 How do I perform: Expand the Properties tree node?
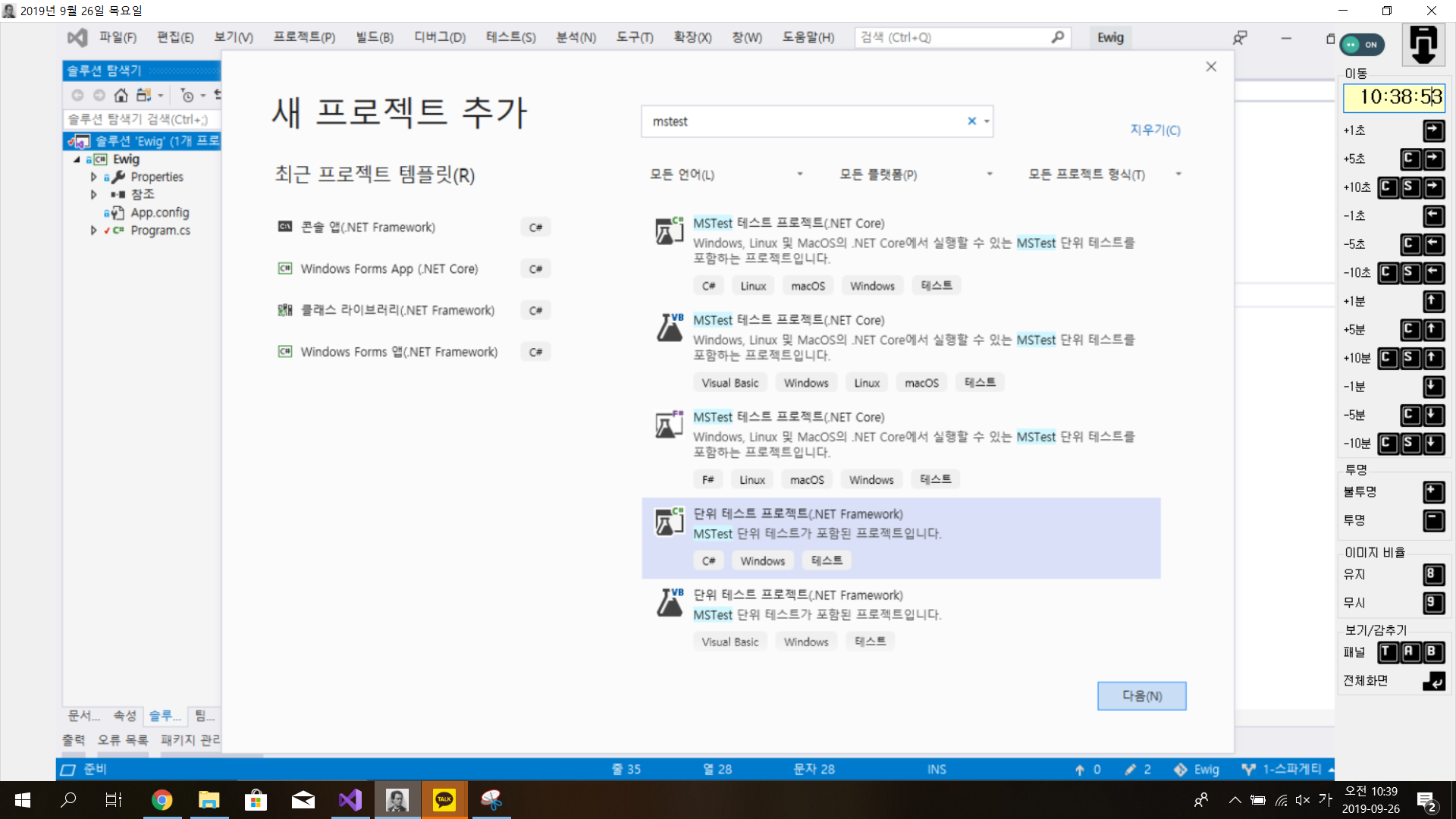pyautogui.click(x=94, y=177)
